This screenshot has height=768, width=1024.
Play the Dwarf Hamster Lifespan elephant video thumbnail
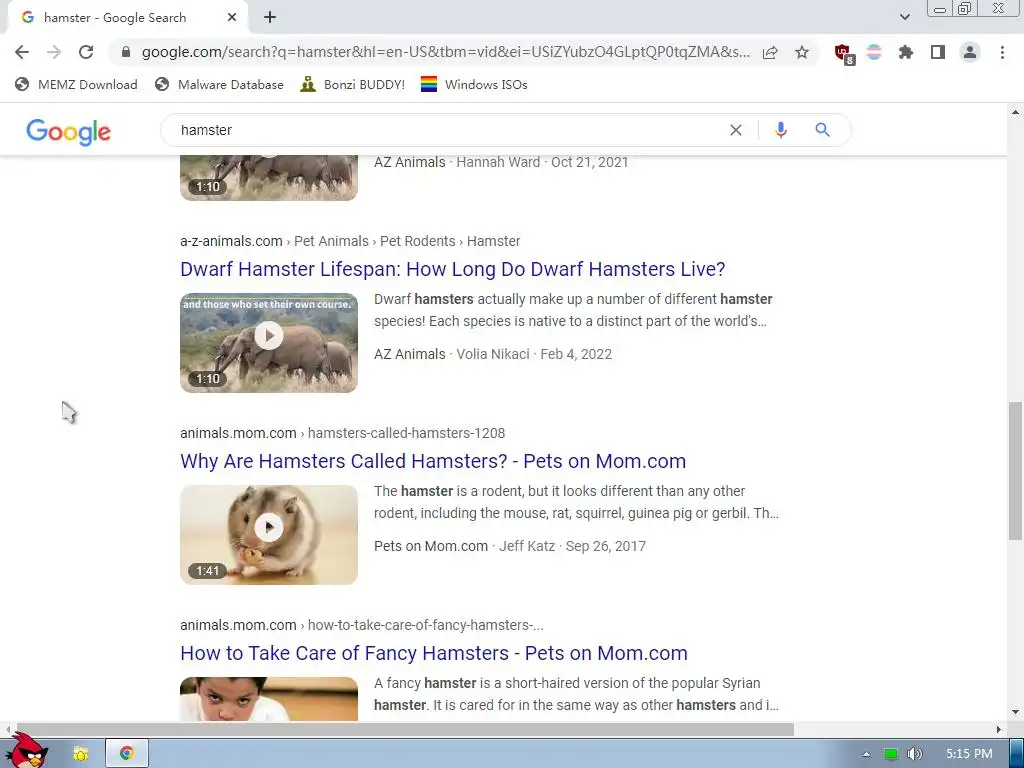click(x=269, y=342)
